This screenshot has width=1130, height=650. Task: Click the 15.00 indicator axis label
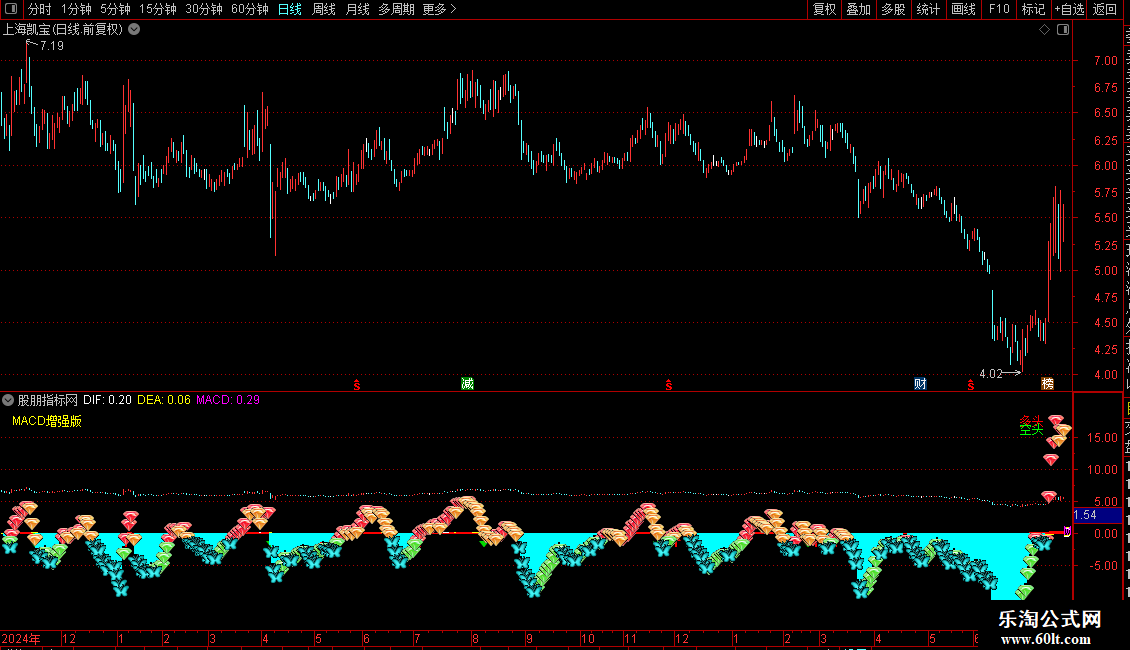[1103, 437]
